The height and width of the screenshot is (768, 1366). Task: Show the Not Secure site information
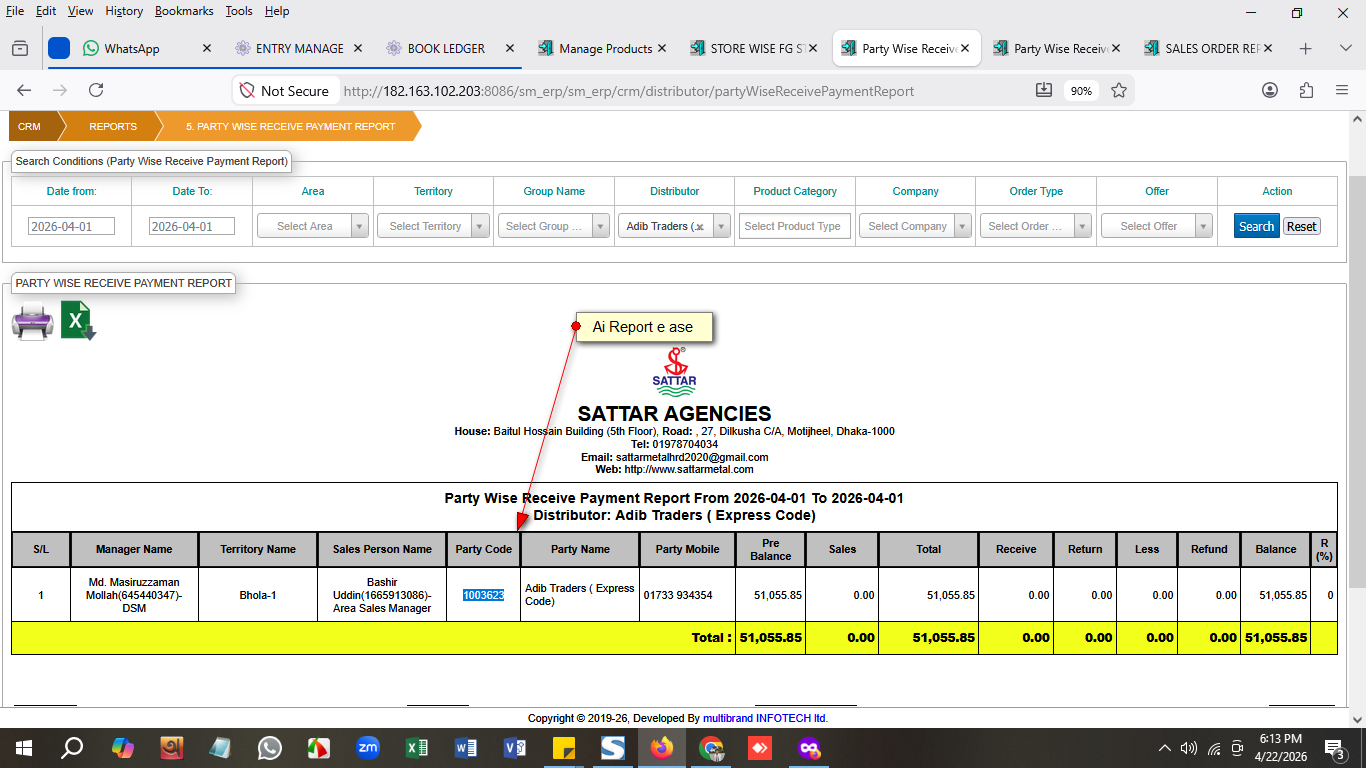[285, 90]
